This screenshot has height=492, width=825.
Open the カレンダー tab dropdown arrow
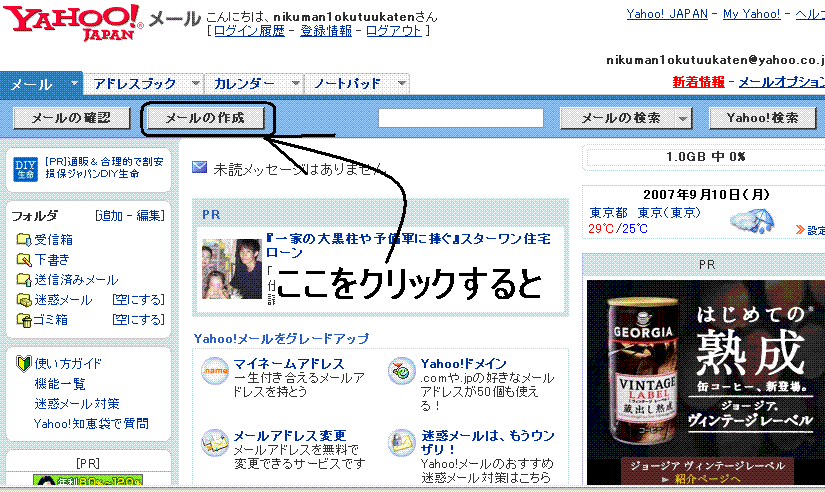tap(296, 83)
